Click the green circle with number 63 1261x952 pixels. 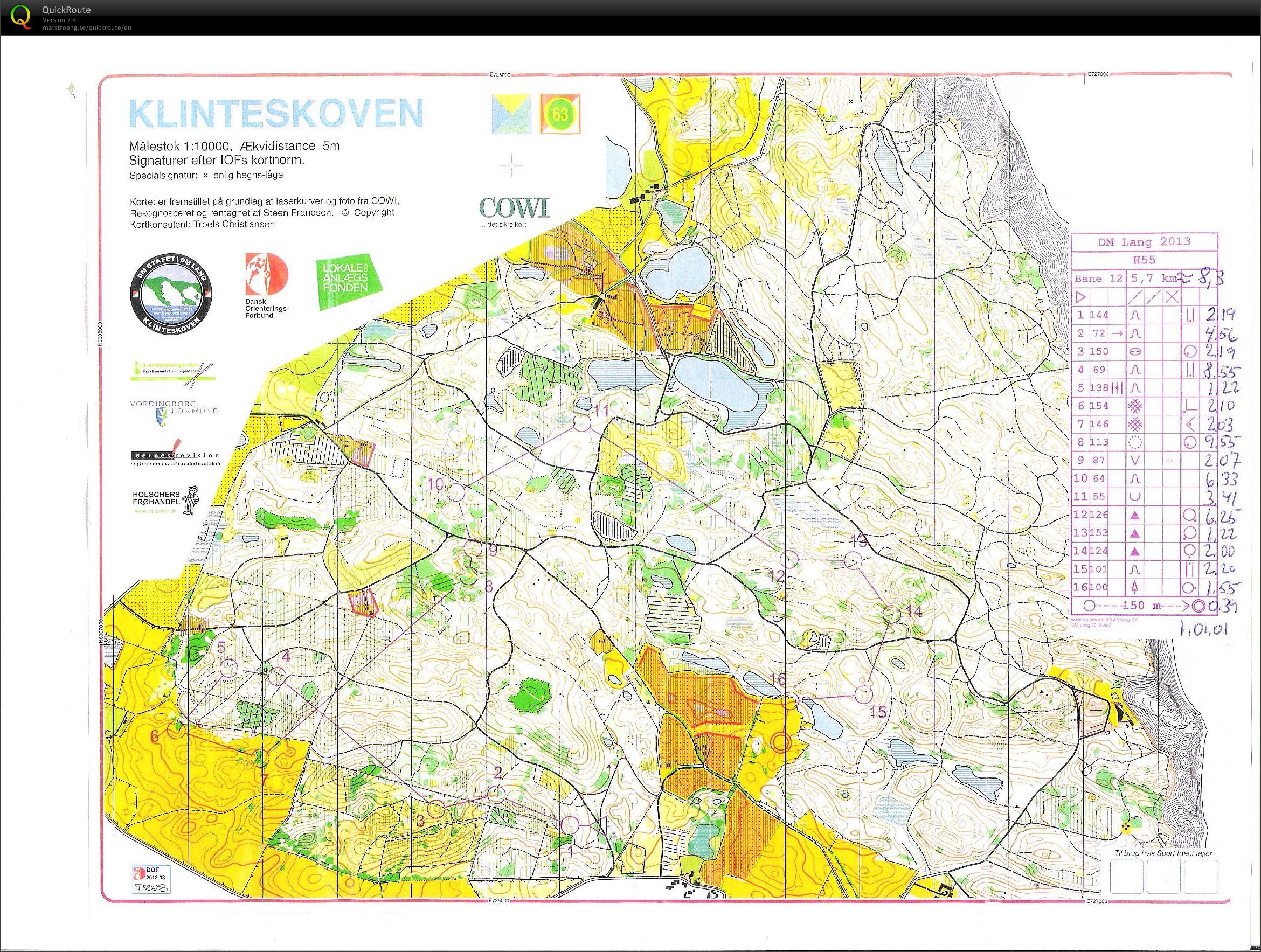(x=560, y=114)
